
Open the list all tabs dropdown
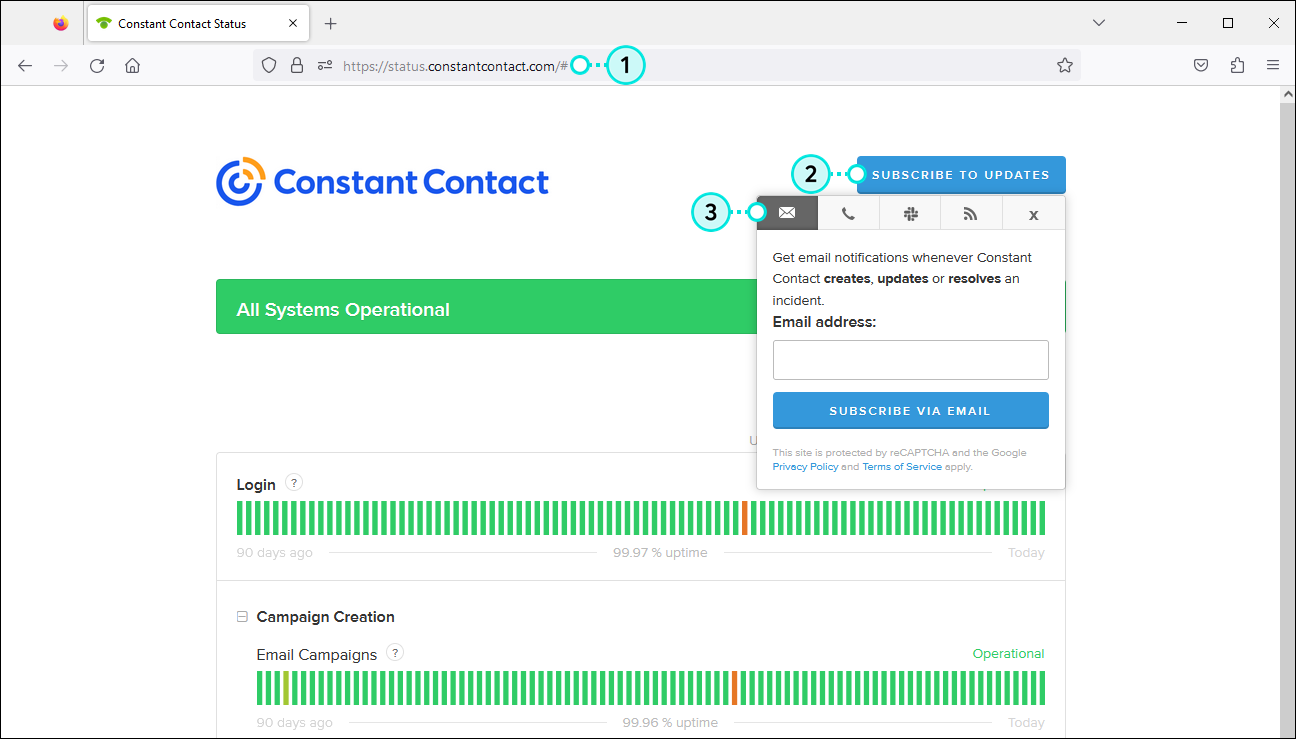(x=1099, y=23)
